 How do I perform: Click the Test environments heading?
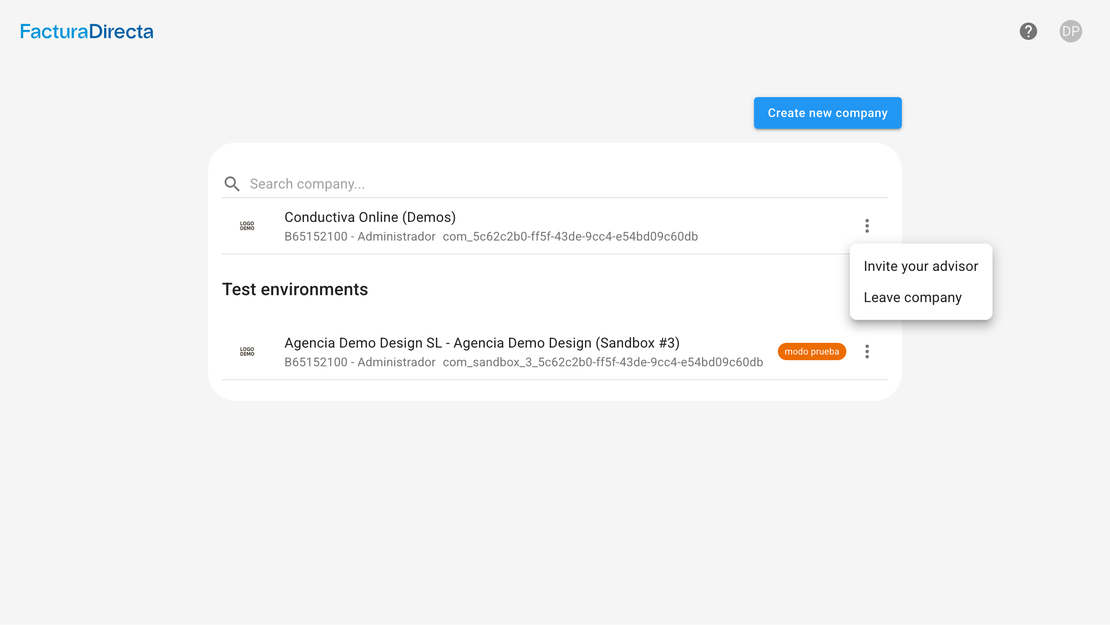[x=295, y=289]
